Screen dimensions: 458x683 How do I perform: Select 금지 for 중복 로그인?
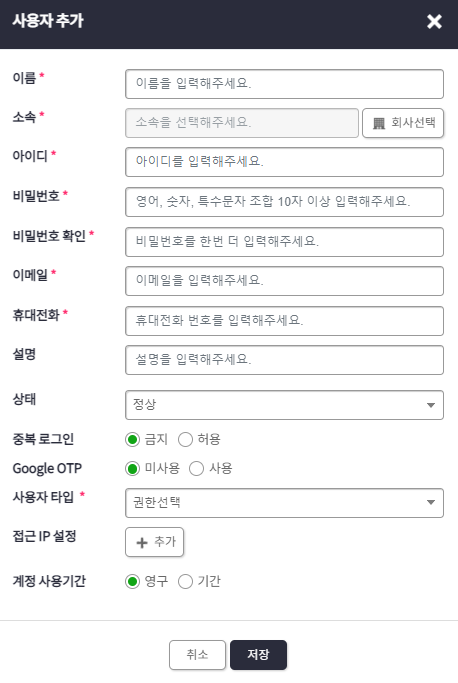tap(132, 440)
